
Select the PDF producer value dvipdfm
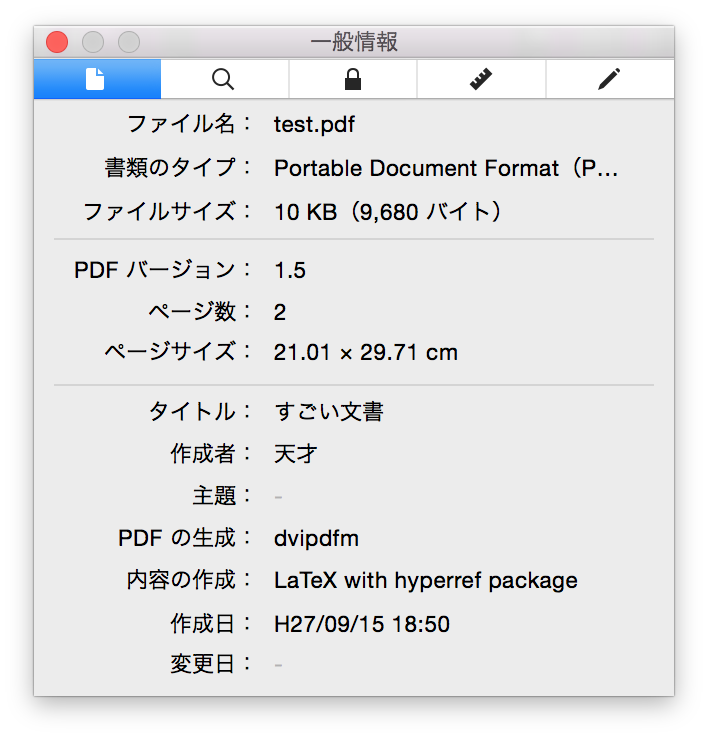click(x=316, y=538)
